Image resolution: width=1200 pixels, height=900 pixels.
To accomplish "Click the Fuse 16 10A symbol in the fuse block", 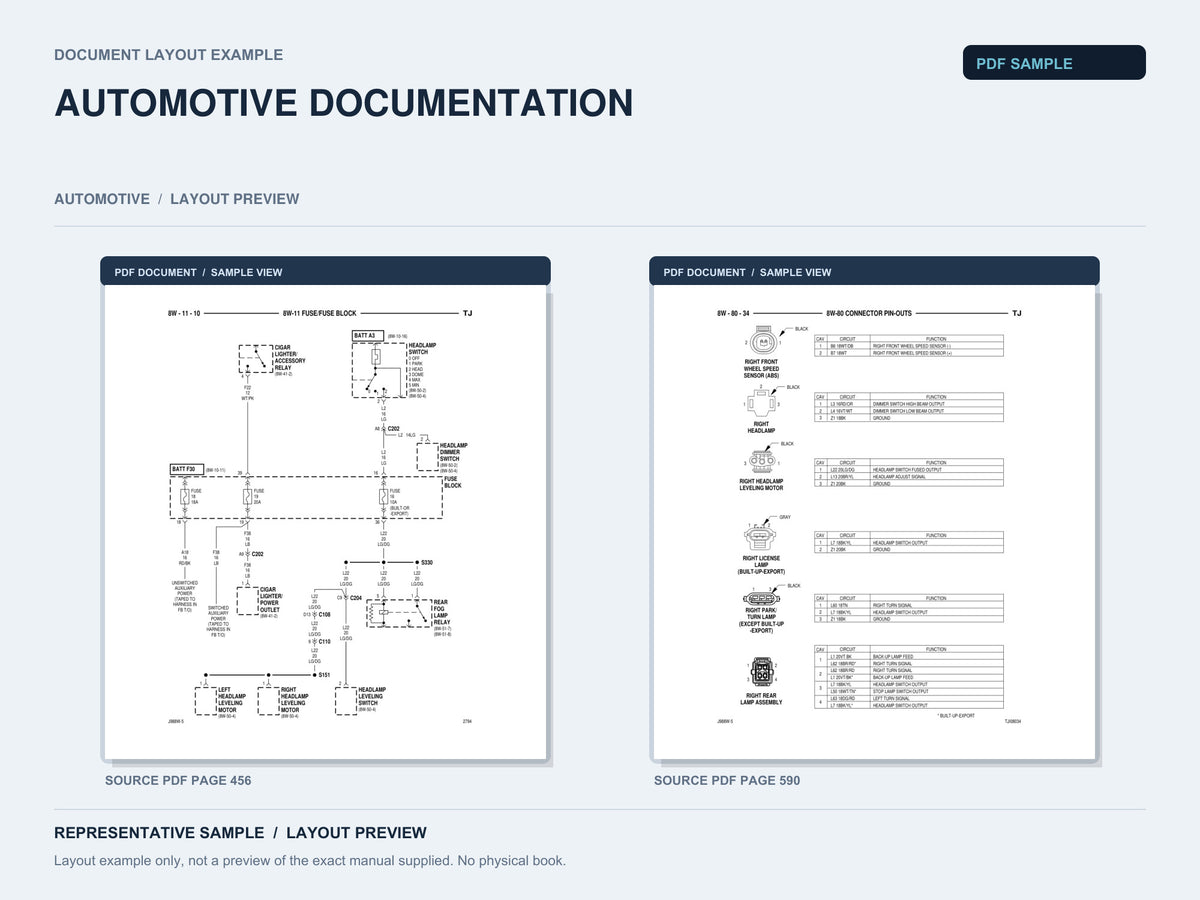I will click(383, 497).
